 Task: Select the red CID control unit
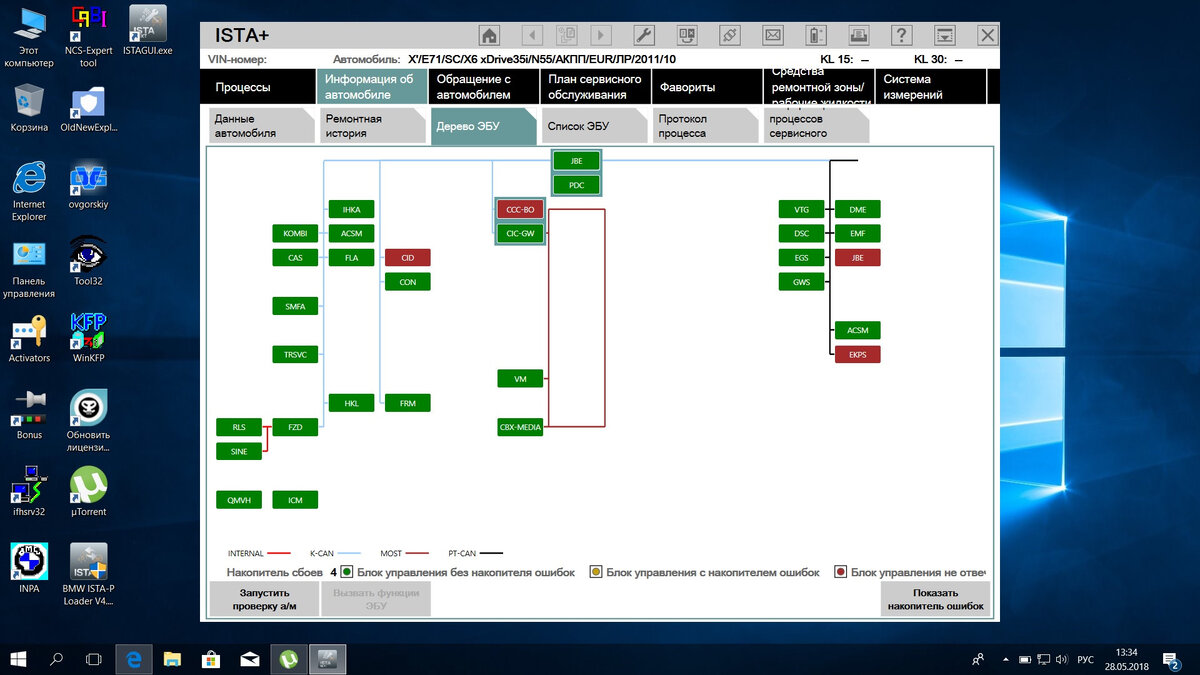407,257
